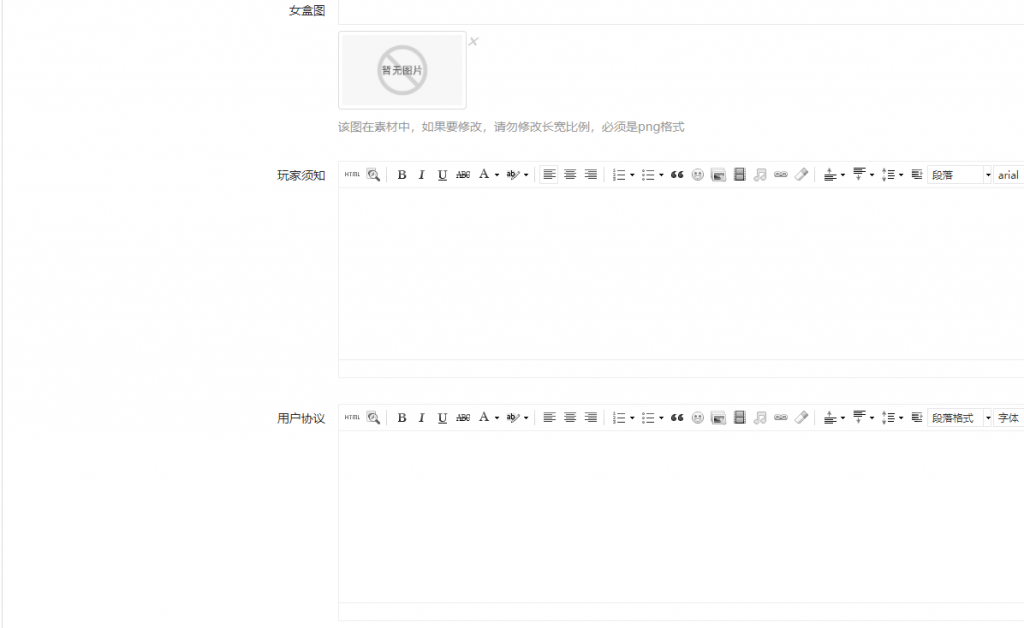Viewport: 1024px width, 628px height.
Task: Insert music in the 玩家须知 editor
Action: tap(759, 175)
